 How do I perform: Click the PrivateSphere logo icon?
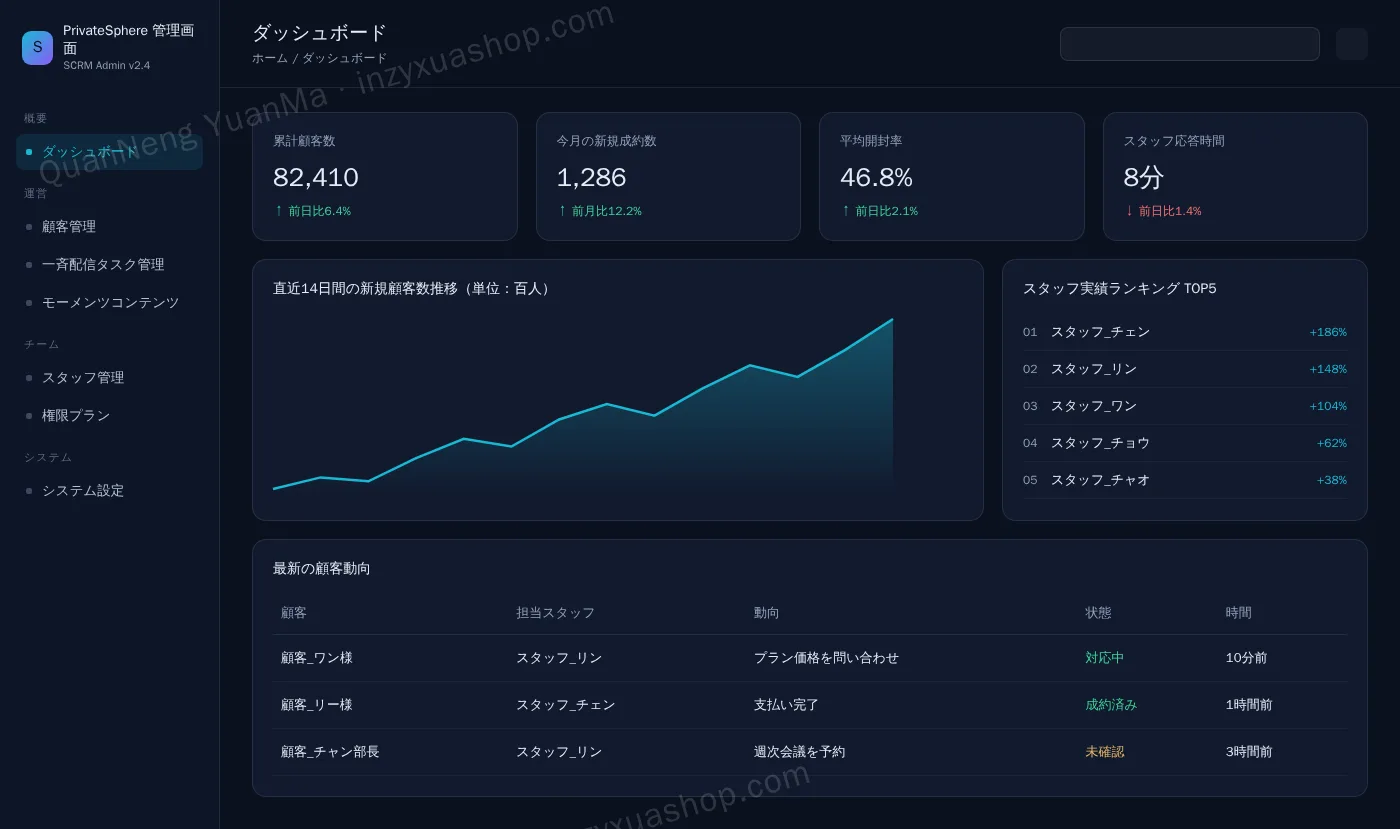(38, 47)
